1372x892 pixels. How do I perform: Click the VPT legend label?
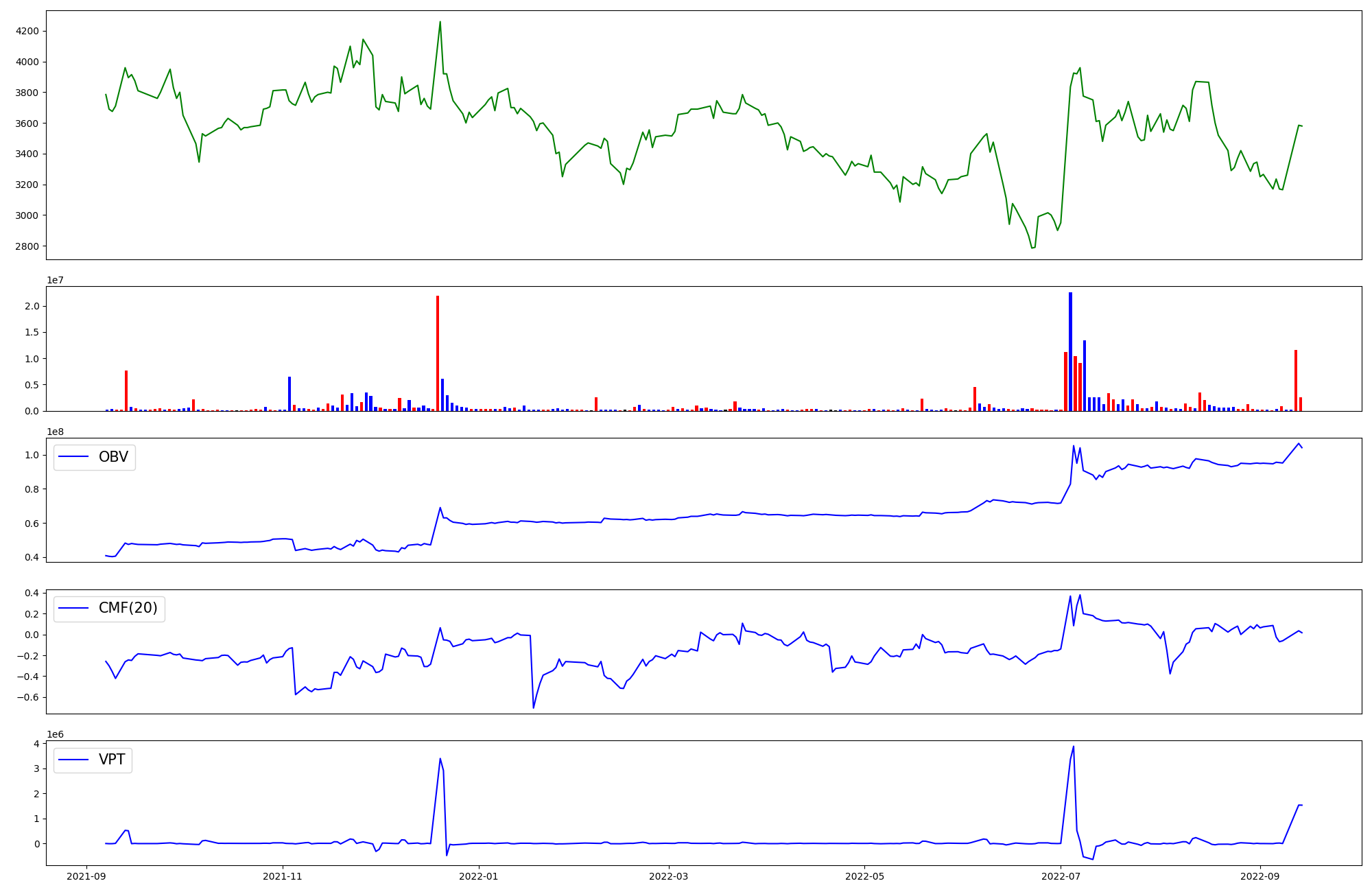112,760
